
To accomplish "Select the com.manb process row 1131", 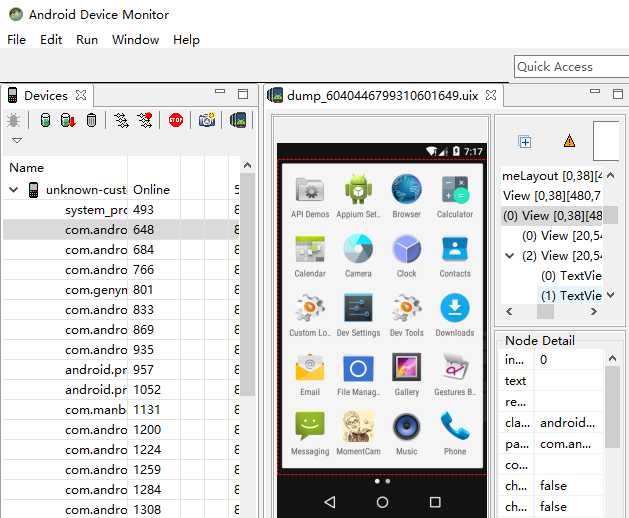I will 120,409.
